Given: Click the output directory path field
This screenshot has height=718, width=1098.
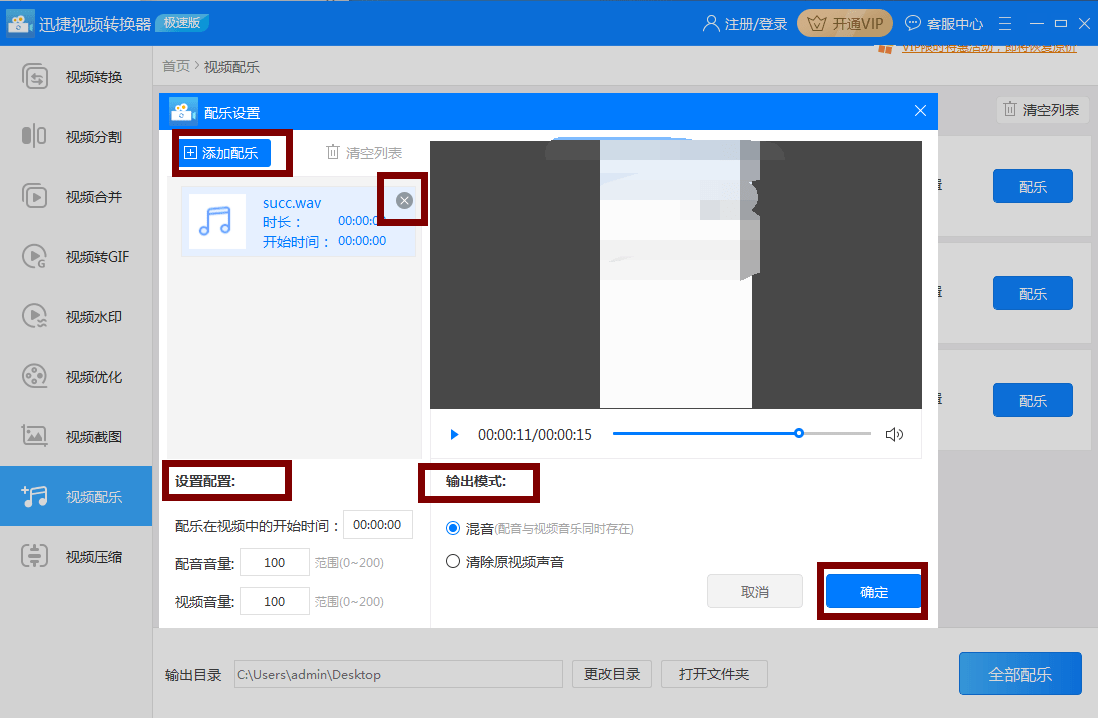Looking at the screenshot, I should coord(398,674).
